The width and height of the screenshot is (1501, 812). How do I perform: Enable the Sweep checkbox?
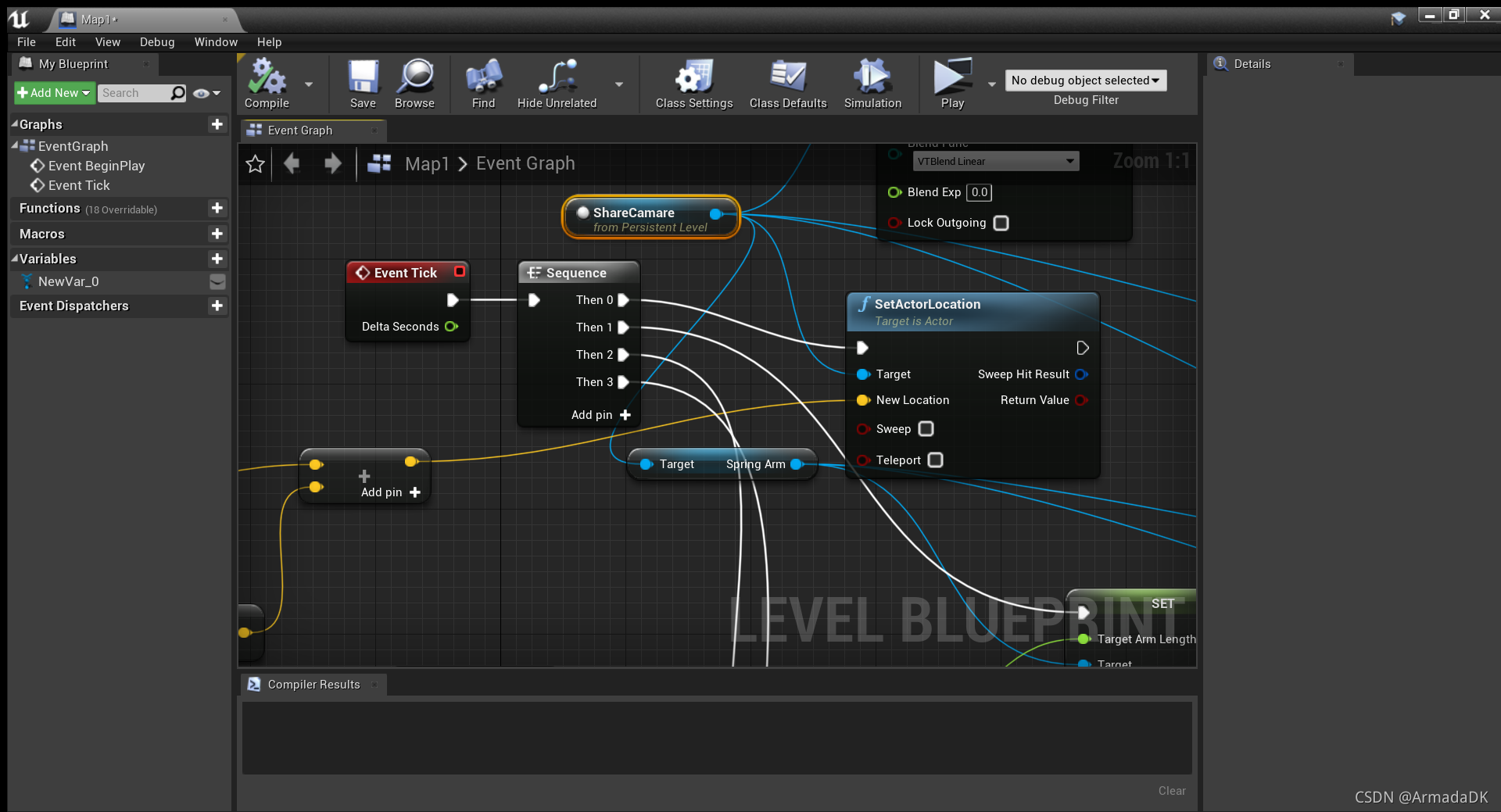(926, 429)
